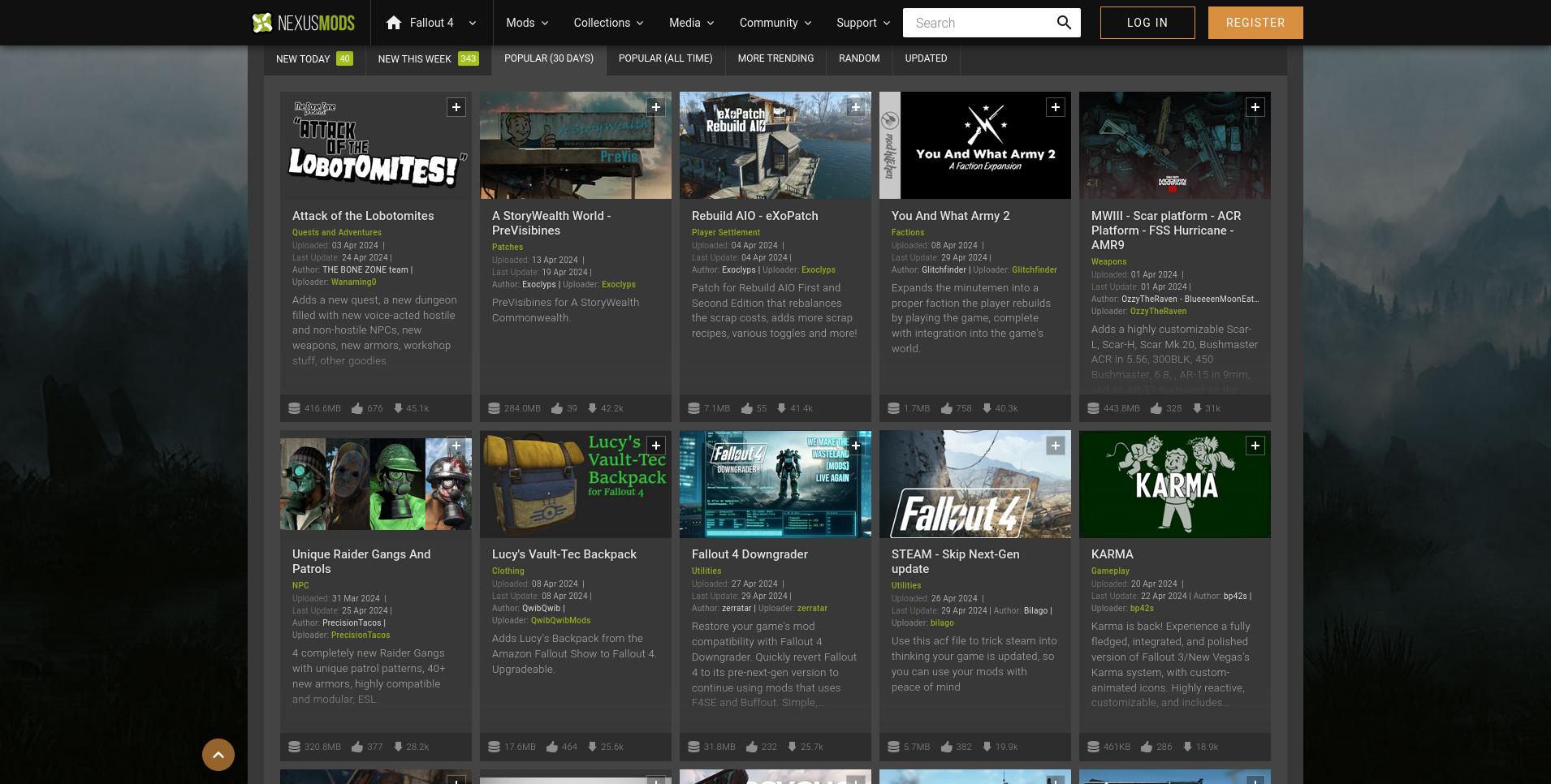Click download icon showing 18.9k
This screenshot has height=784, width=1551.
point(1187,747)
